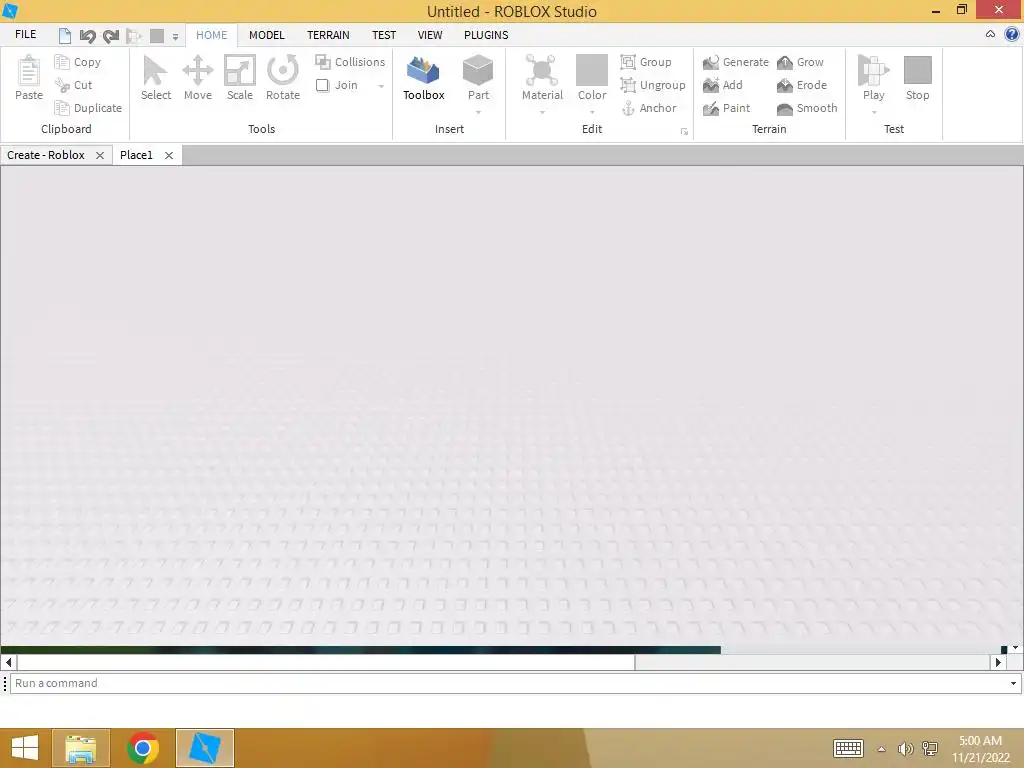Activate the Rotate tool
The image size is (1024, 768).
click(x=283, y=78)
